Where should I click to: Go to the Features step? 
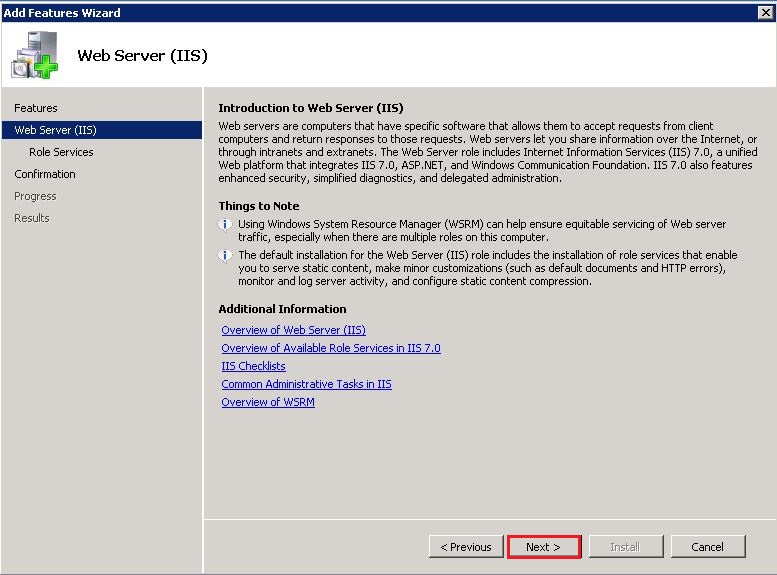click(36, 108)
